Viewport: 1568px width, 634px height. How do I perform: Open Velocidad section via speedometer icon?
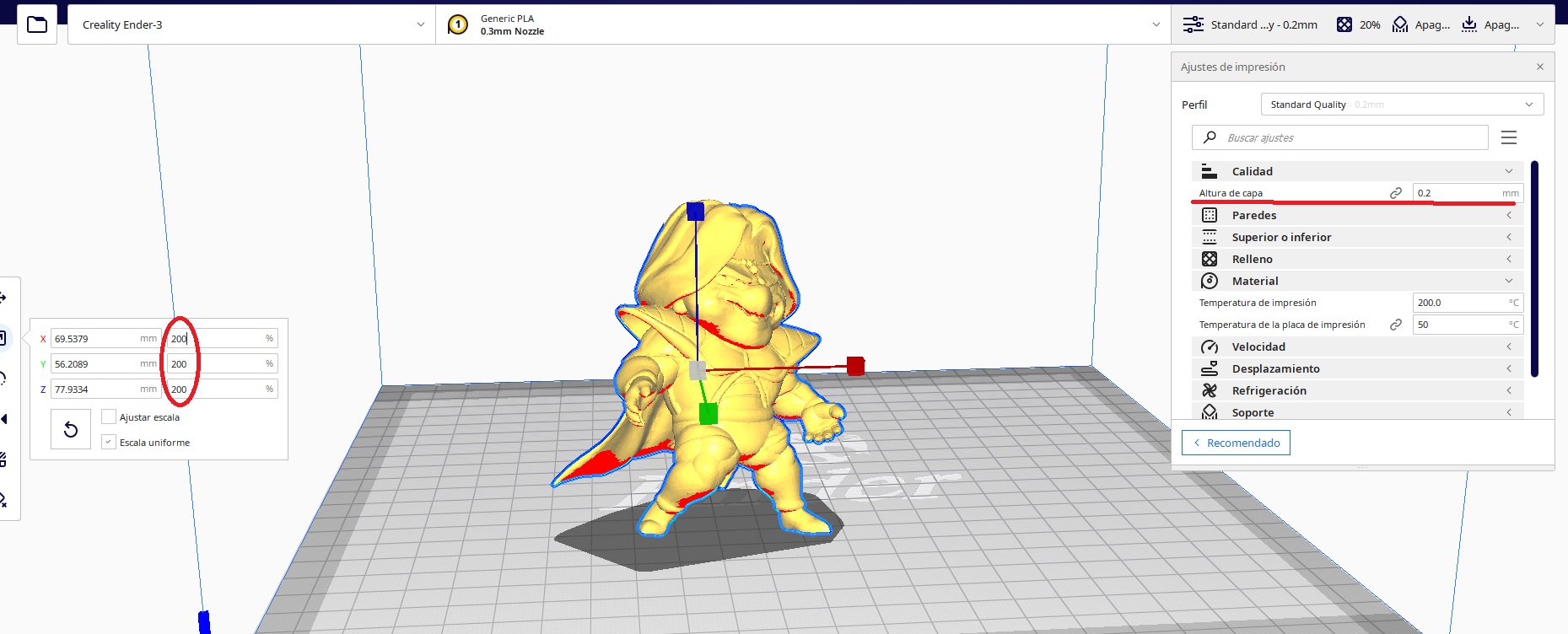coord(1210,347)
